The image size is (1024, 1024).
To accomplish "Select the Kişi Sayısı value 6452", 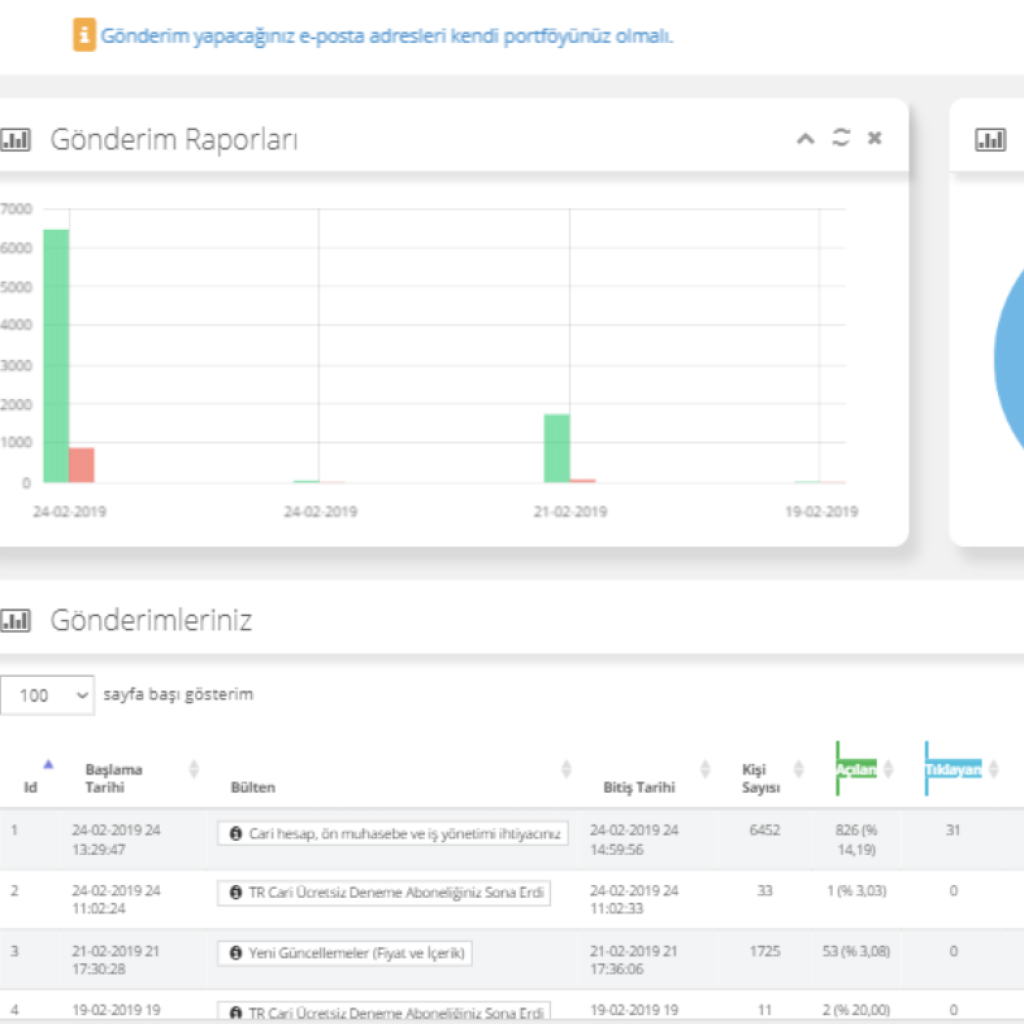I will click(x=765, y=830).
